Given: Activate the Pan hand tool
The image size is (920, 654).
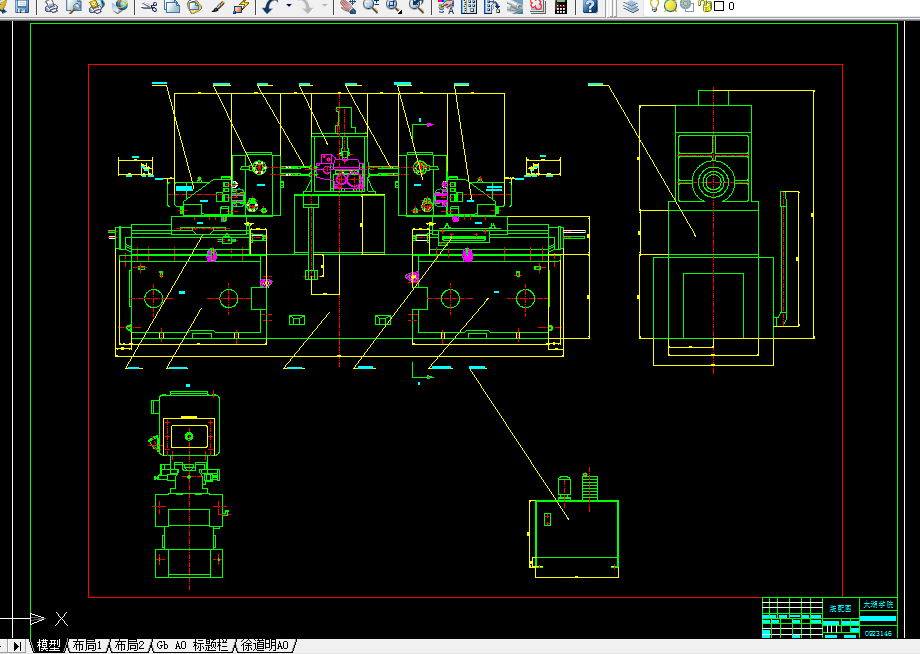Looking at the screenshot, I should click(348, 6).
